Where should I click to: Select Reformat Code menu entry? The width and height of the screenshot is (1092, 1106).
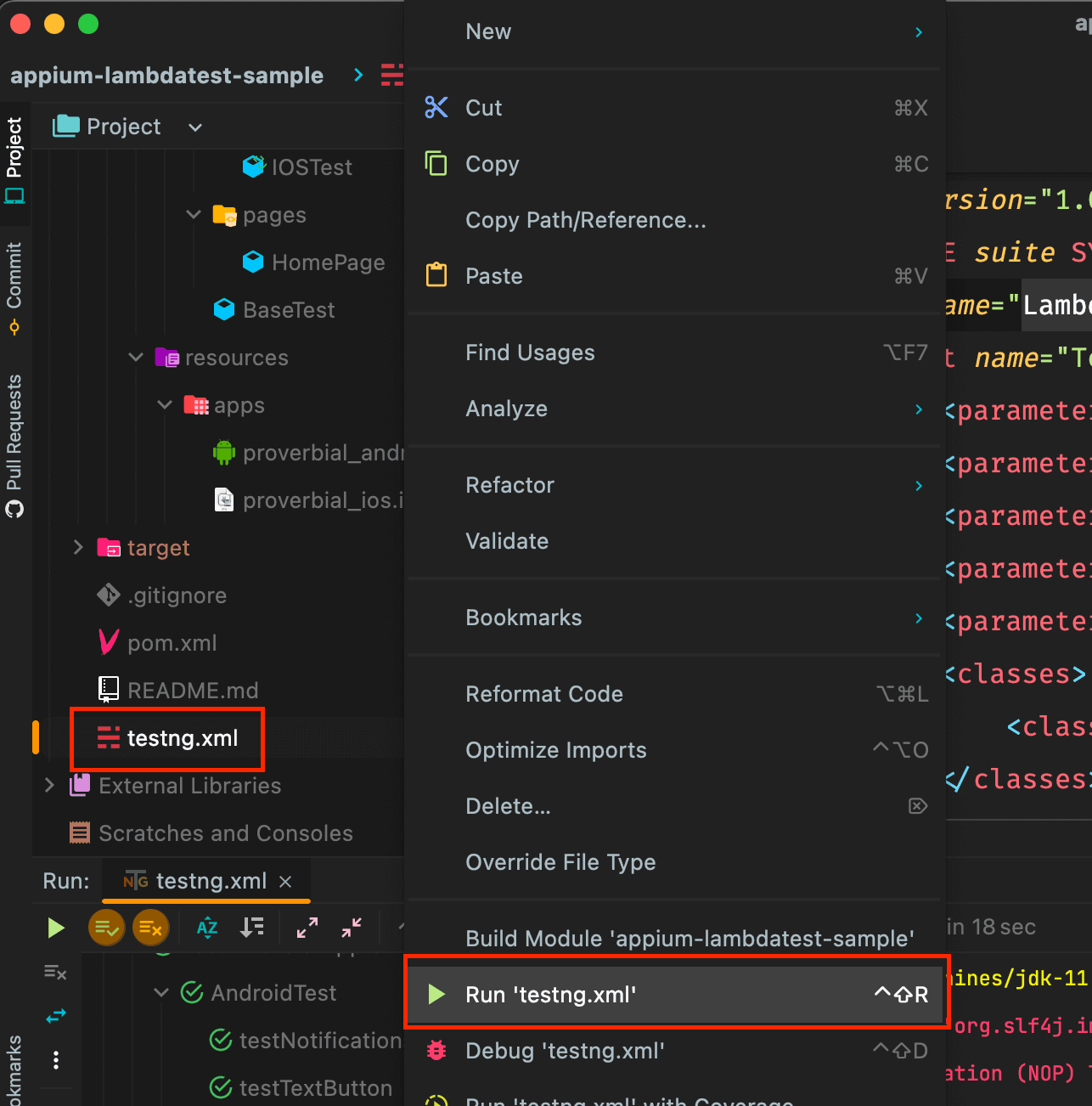click(677, 694)
